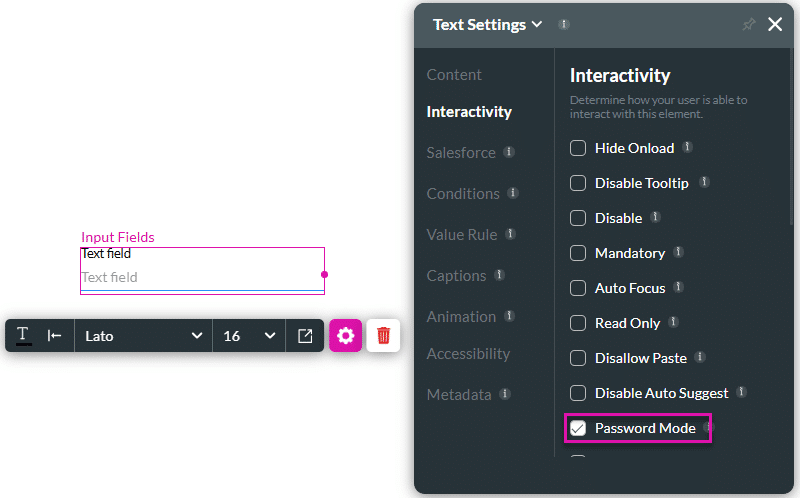Click the info icon beside Password Mode

point(708,428)
